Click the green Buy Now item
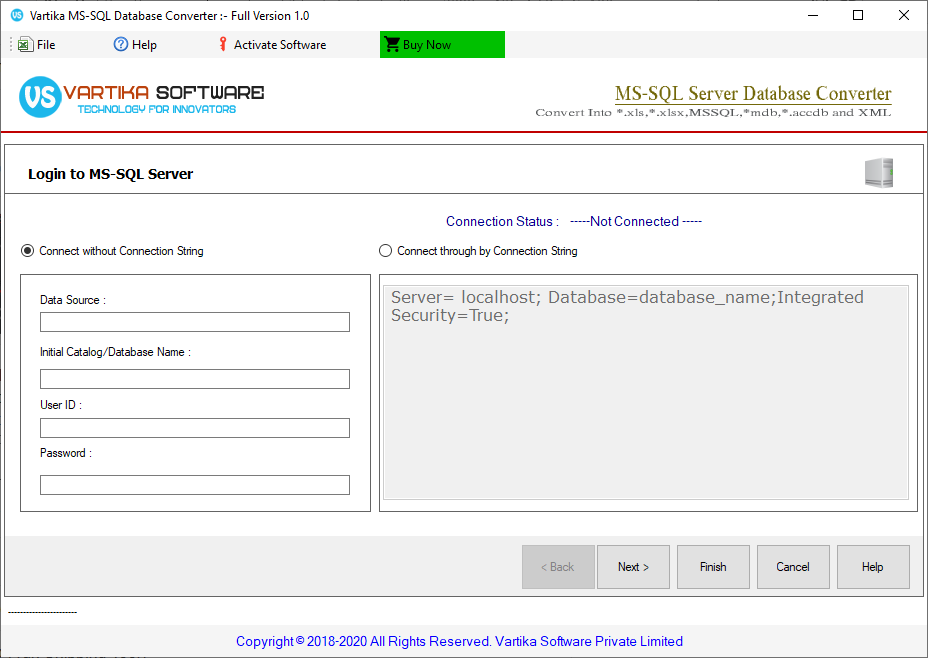The height and width of the screenshot is (658, 928). 442,44
